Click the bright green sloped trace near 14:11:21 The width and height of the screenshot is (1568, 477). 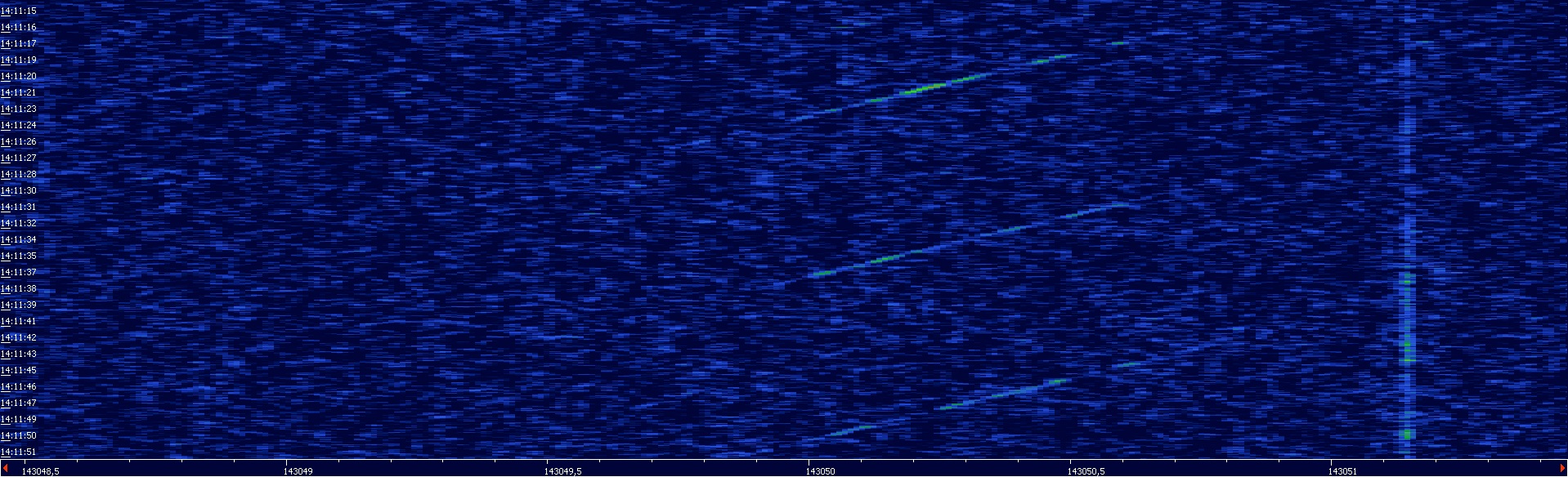tap(924, 87)
